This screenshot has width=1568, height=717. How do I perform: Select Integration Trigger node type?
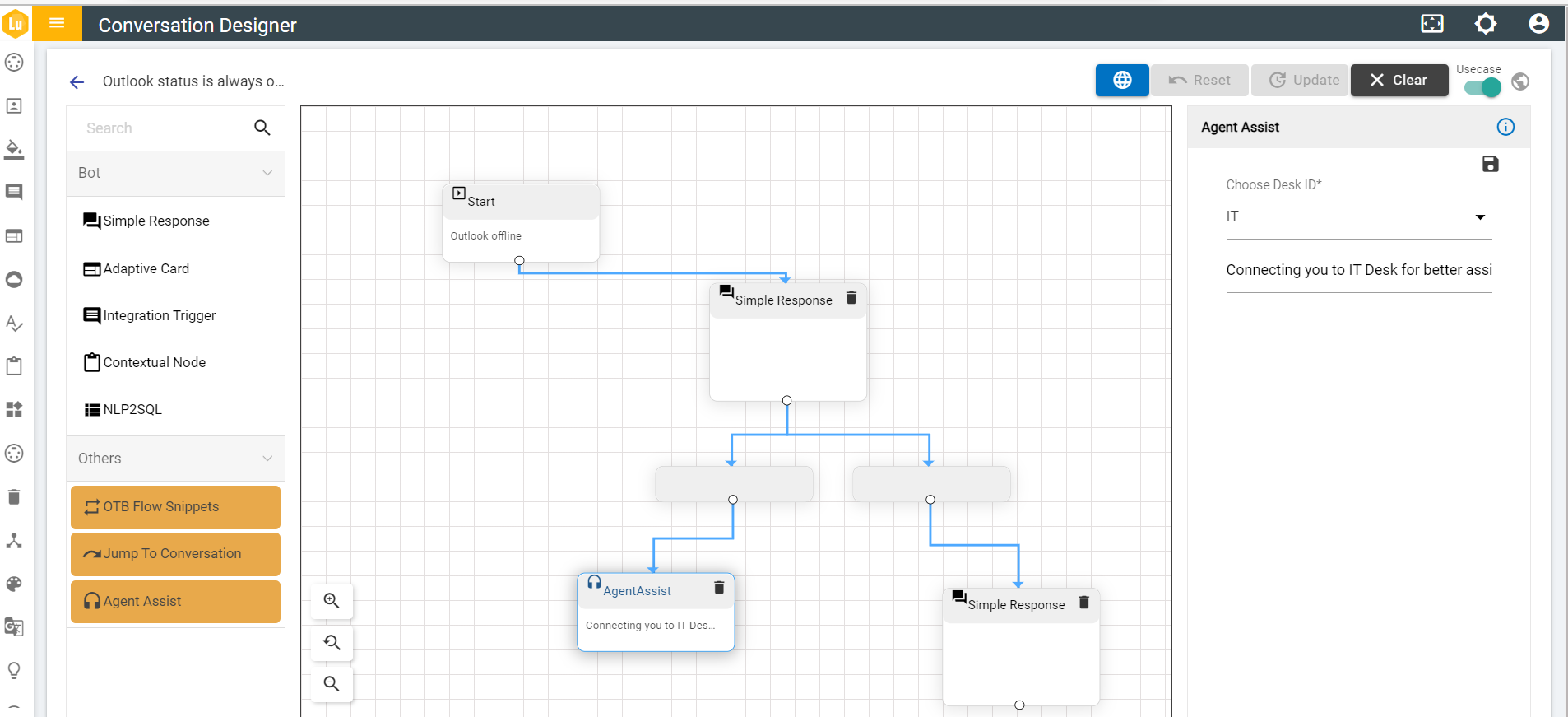pos(159,315)
